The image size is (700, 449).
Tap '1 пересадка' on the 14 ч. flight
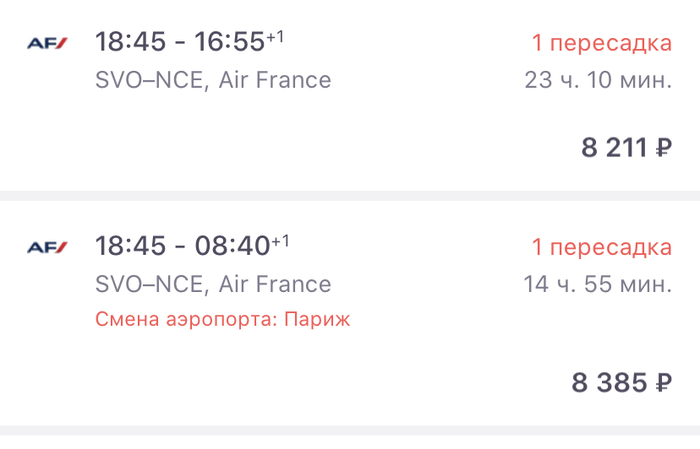coord(602,247)
